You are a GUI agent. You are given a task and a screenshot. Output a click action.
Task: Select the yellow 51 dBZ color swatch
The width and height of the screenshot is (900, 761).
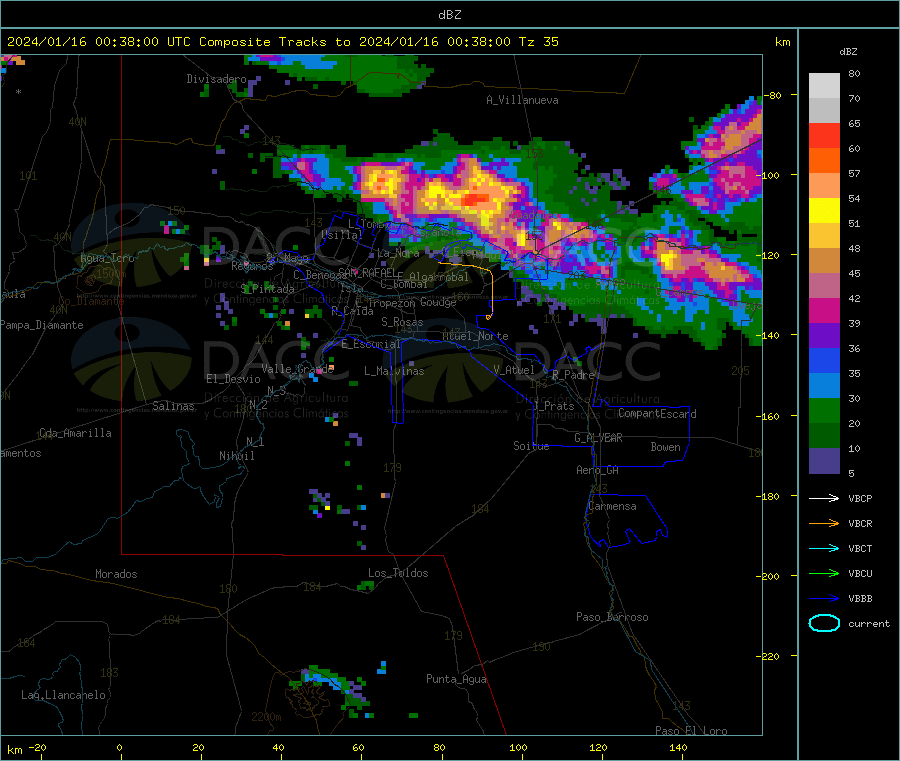[824, 211]
